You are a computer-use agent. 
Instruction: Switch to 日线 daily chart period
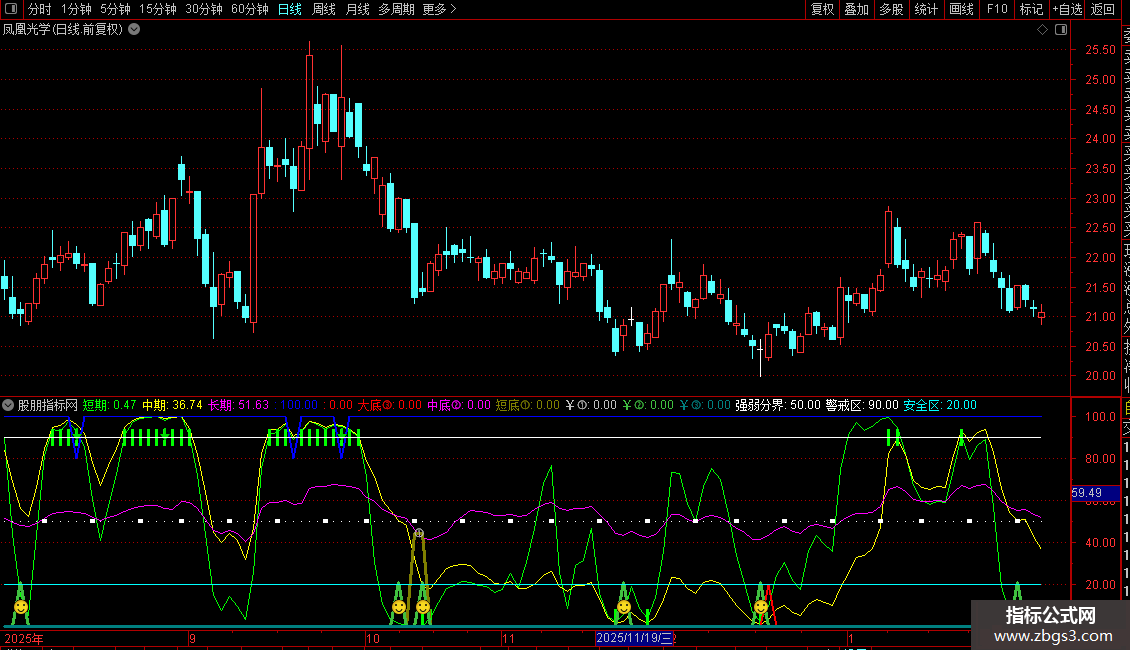point(289,10)
